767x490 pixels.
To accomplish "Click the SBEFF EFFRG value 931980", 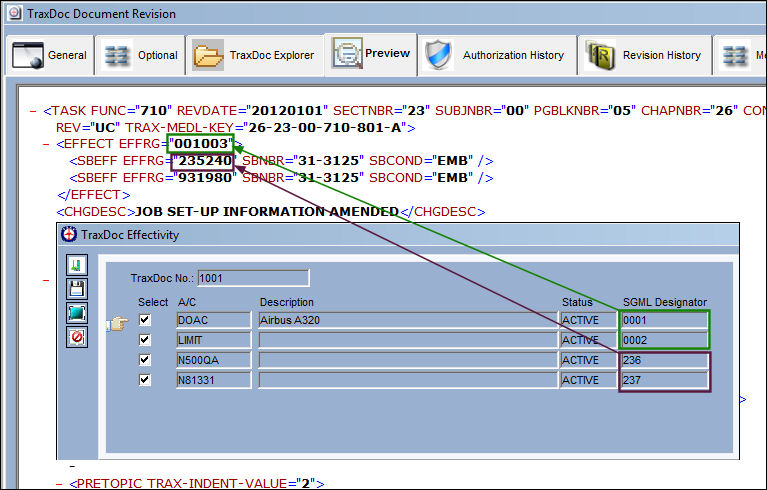I will [x=205, y=178].
